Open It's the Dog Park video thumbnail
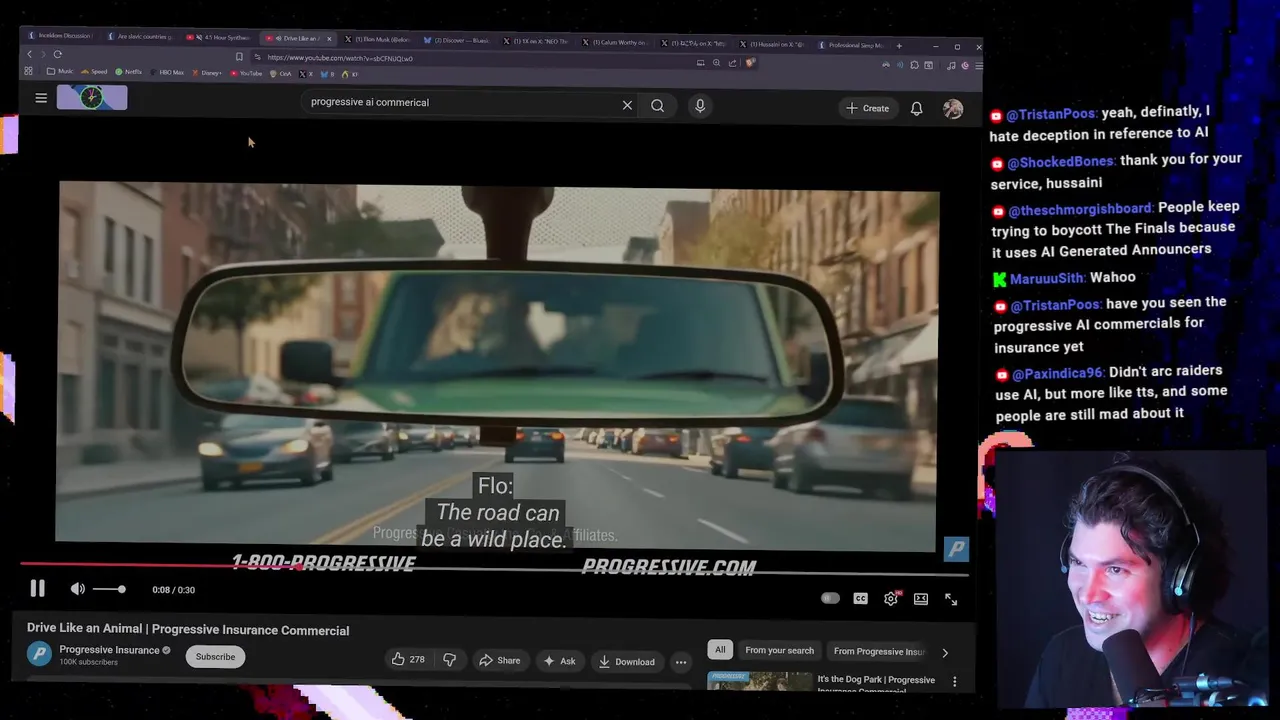This screenshot has width=1280, height=720. point(760,681)
